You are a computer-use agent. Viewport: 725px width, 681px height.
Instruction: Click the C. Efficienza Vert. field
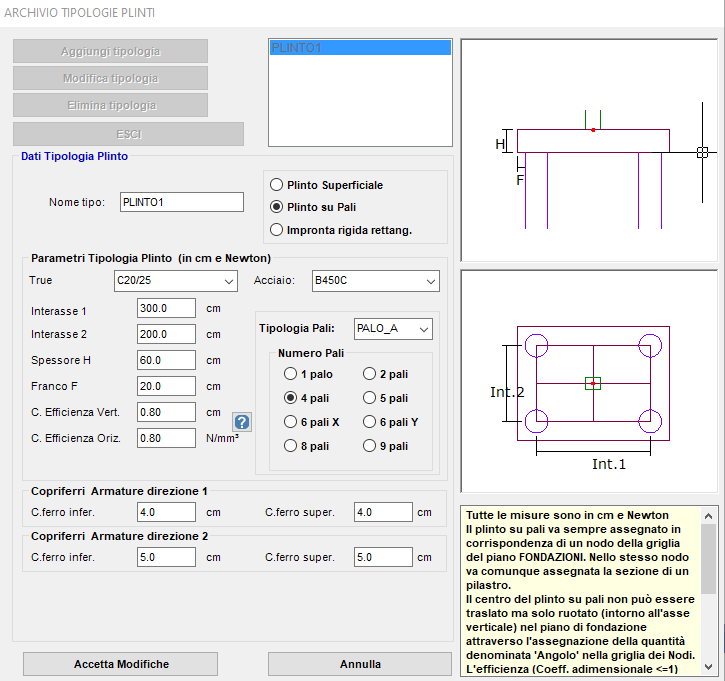pyautogui.click(x=166, y=412)
